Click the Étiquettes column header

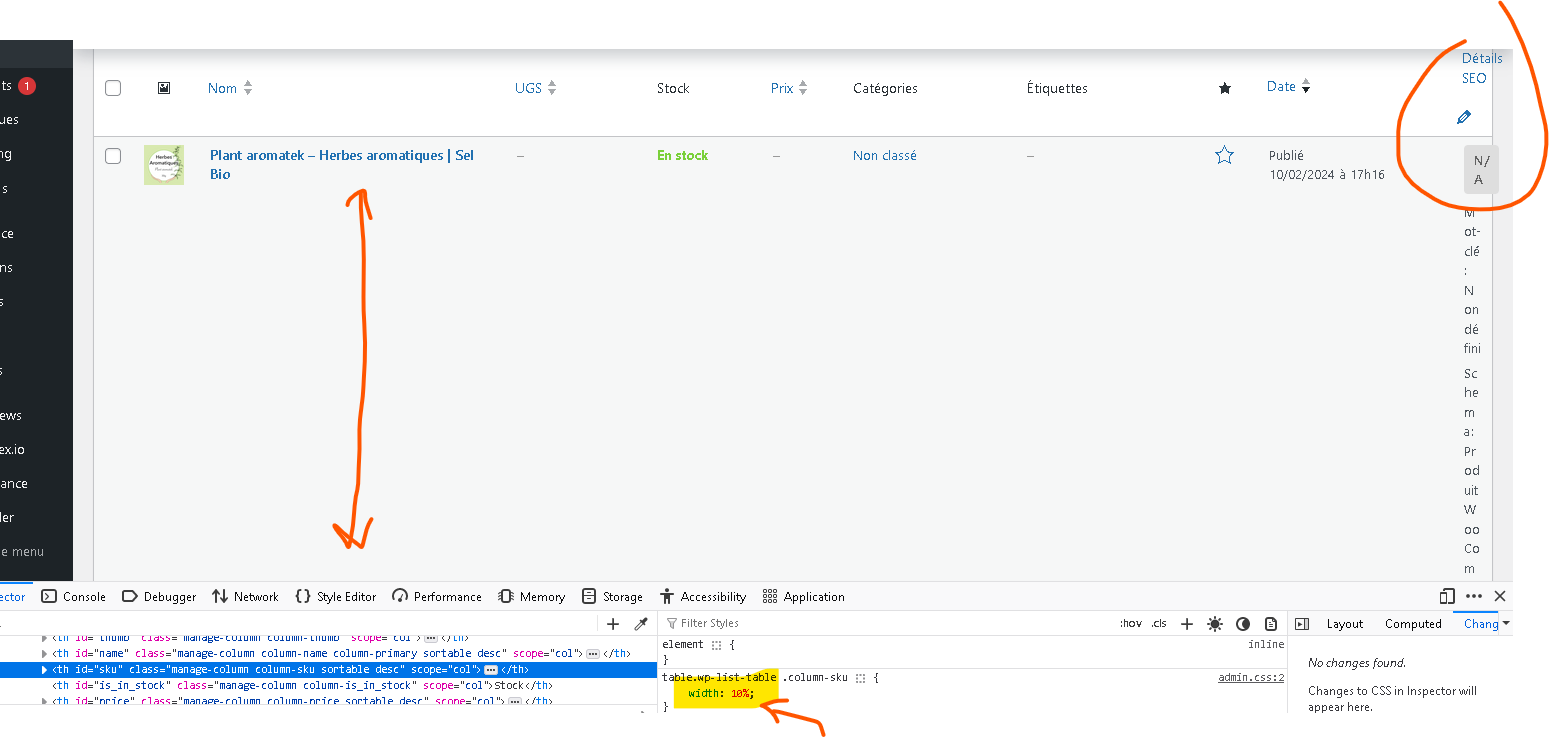[1057, 88]
